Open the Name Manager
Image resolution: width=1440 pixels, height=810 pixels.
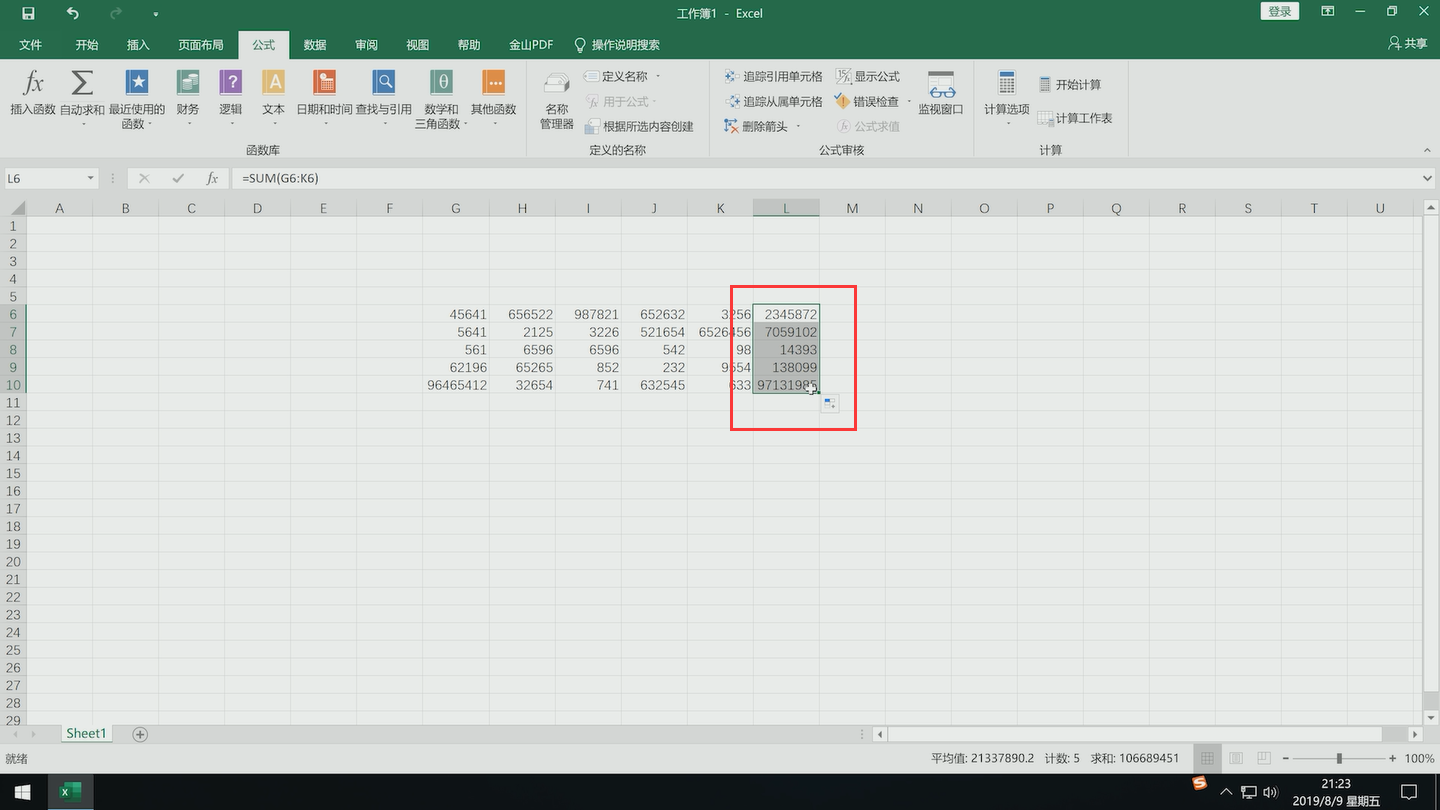(557, 100)
